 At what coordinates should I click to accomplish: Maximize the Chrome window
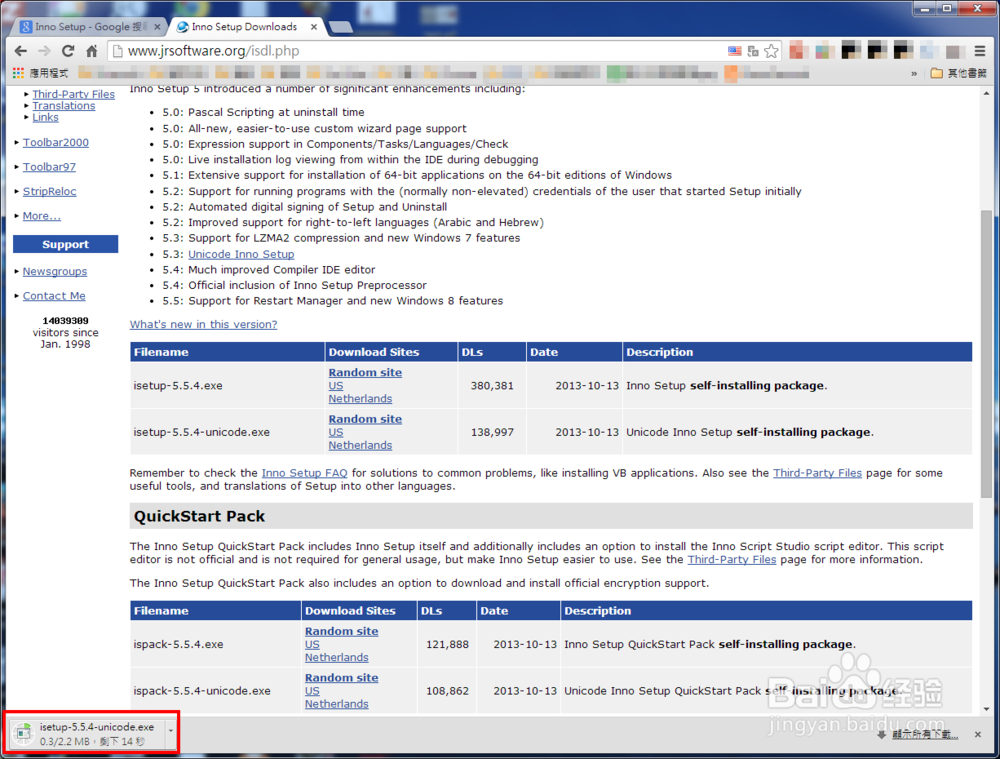tap(947, 8)
